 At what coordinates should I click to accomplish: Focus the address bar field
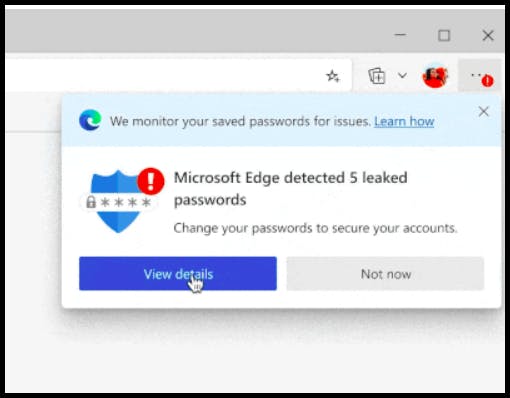pyautogui.click(x=178, y=76)
